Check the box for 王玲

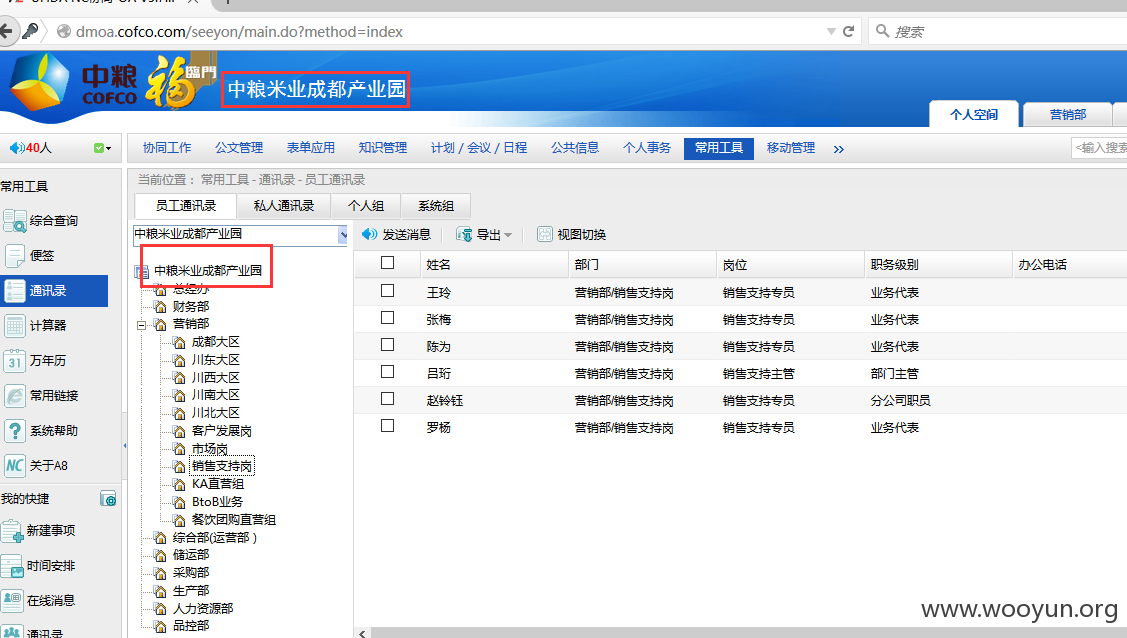click(387, 290)
